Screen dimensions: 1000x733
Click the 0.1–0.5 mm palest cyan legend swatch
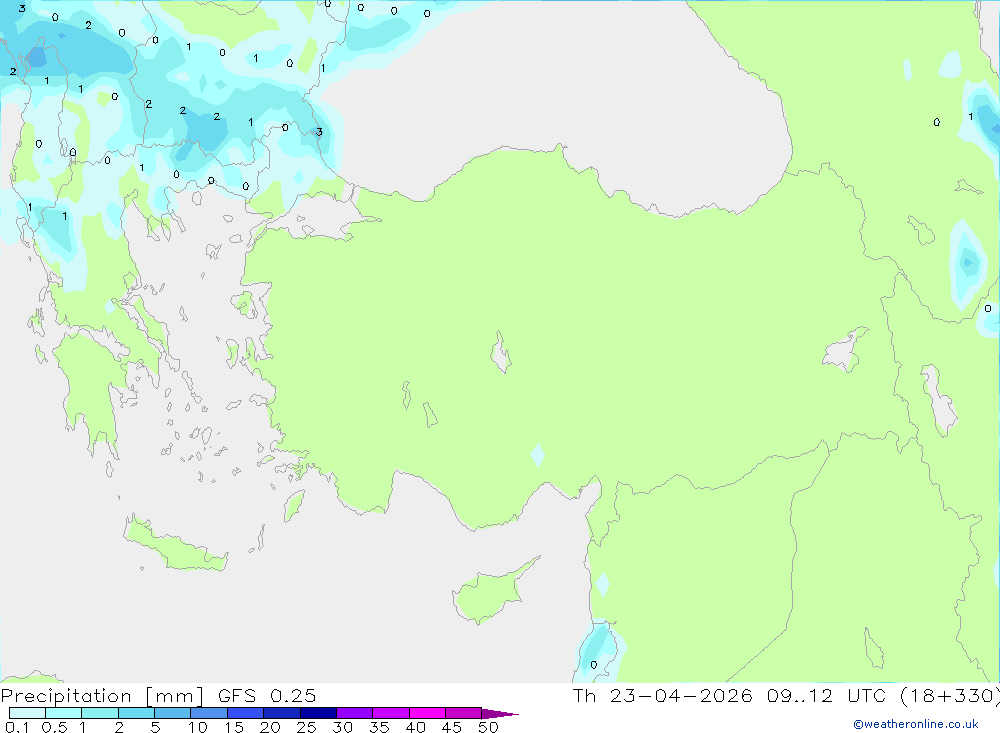(x=27, y=713)
